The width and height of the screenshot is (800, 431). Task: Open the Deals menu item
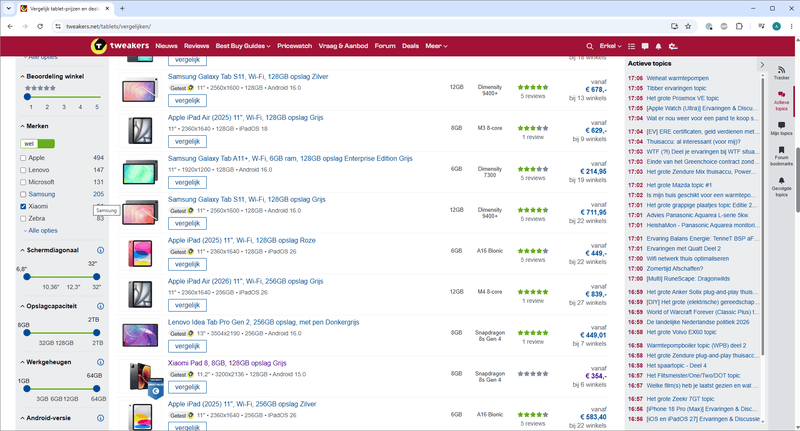[x=410, y=46]
